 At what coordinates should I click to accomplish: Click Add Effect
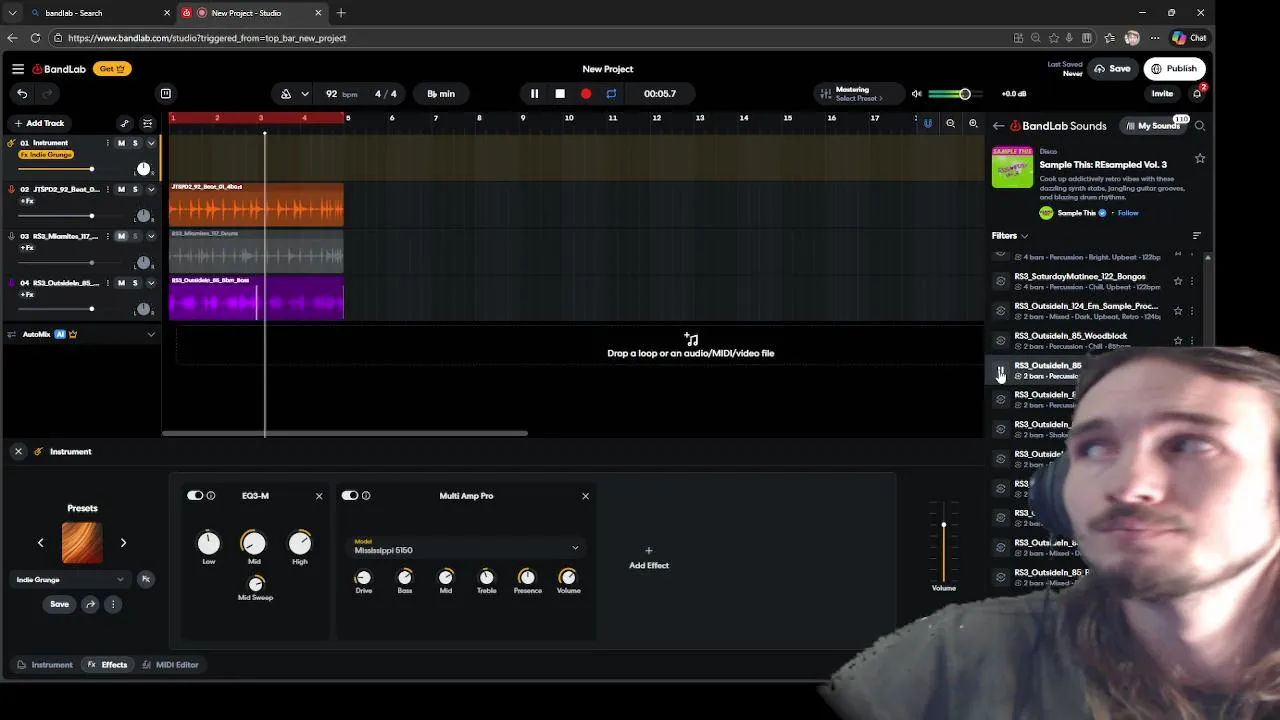[x=649, y=558]
